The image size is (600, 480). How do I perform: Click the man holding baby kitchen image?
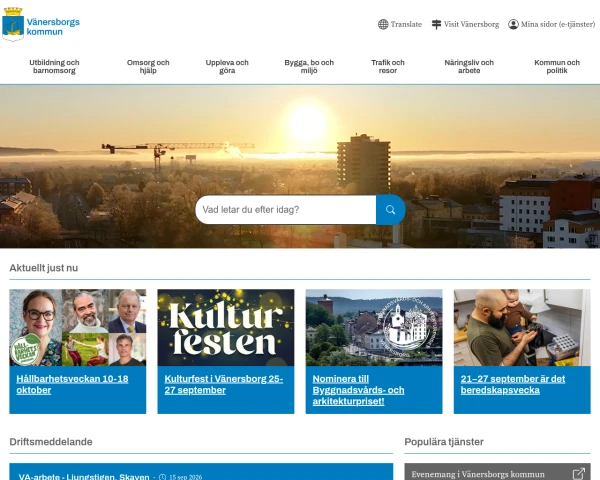click(x=522, y=328)
